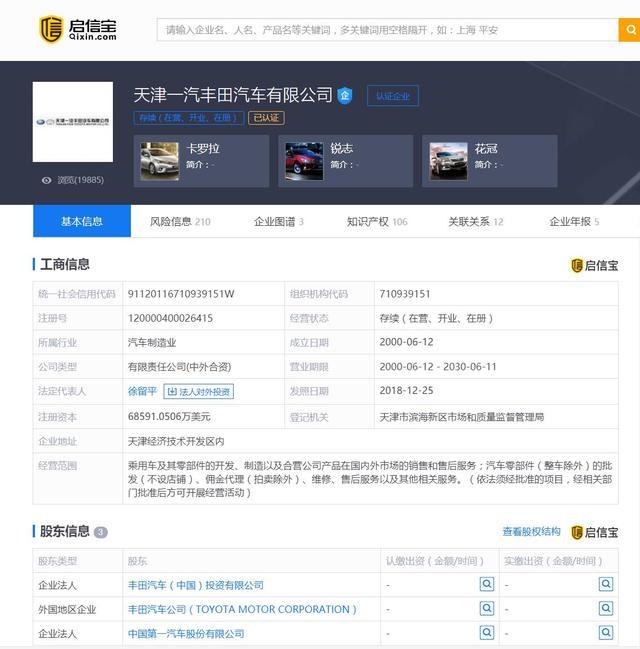Click the eye icon beside the 19885 views
Image resolution: width=640 pixels, height=649 pixels.
[x=46, y=180]
